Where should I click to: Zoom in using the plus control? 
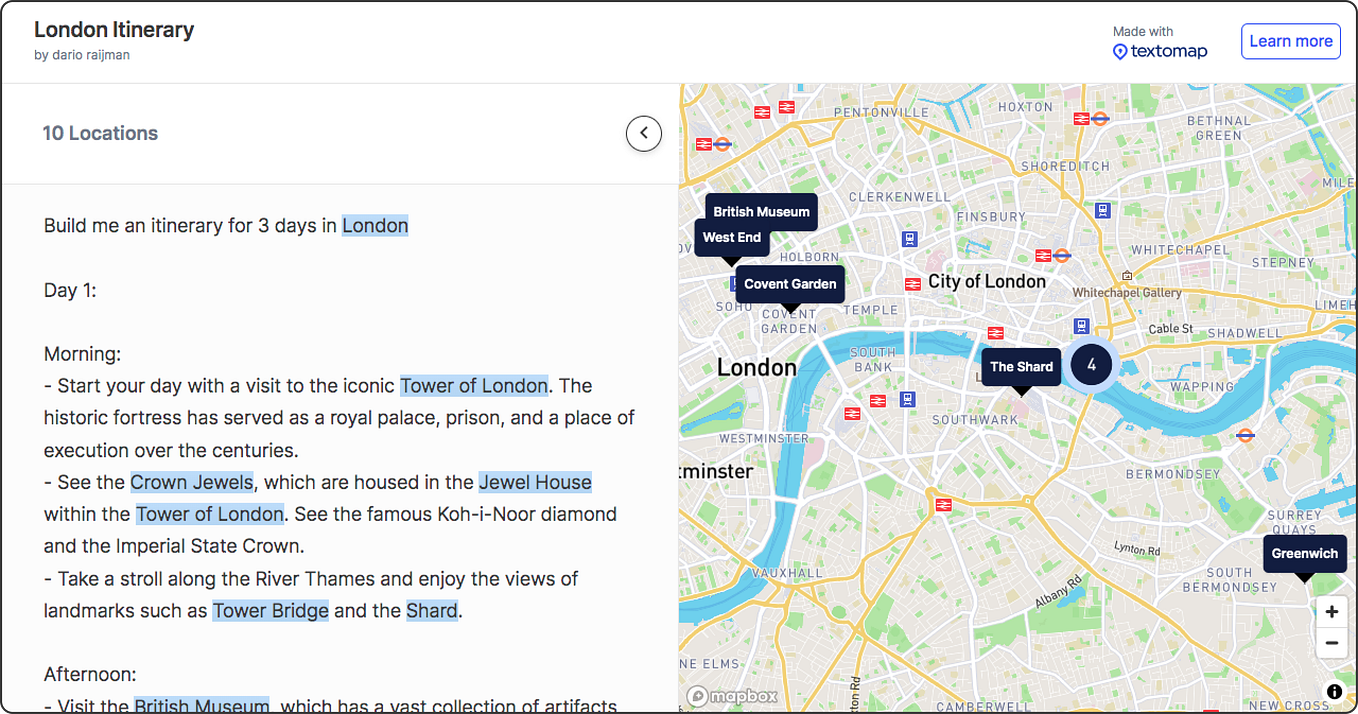pos(1331,611)
